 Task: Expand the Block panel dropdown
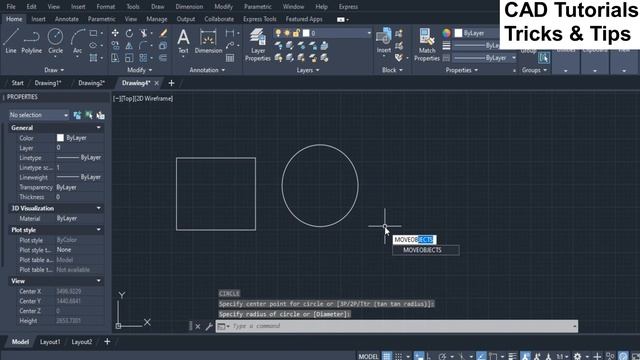pos(392,70)
